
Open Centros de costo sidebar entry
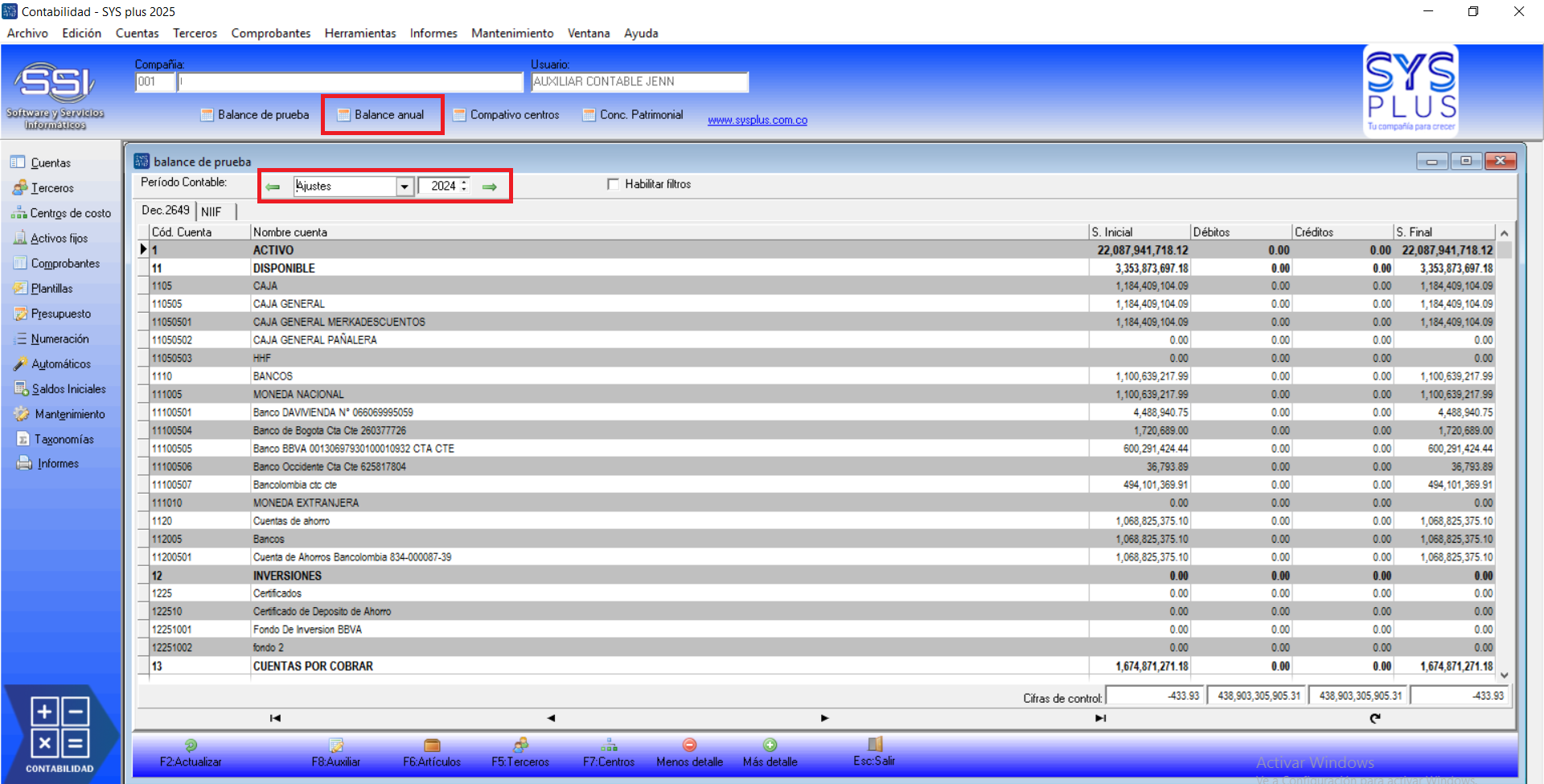pyautogui.click(x=61, y=213)
